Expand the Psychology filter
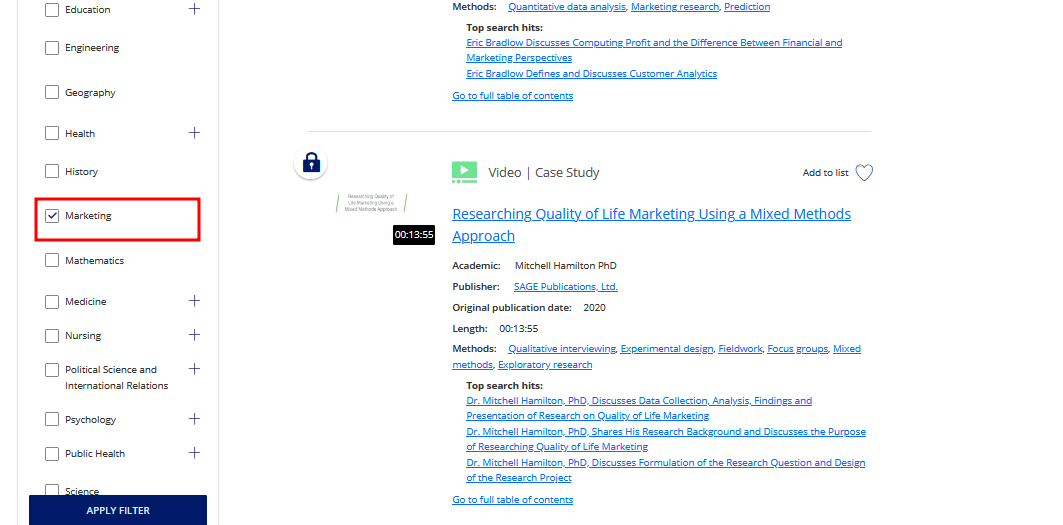 [x=194, y=419]
